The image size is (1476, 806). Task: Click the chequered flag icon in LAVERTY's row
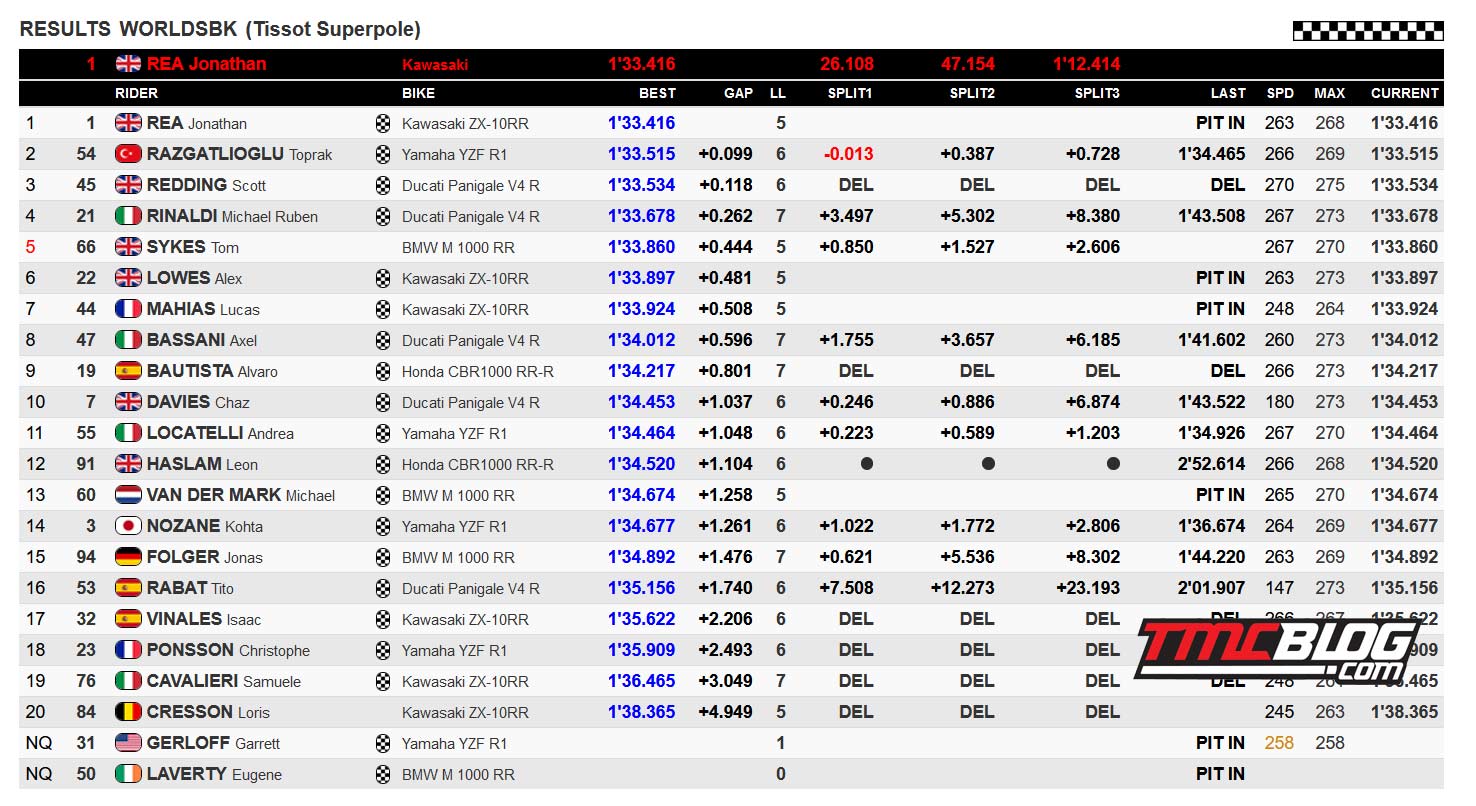click(383, 774)
